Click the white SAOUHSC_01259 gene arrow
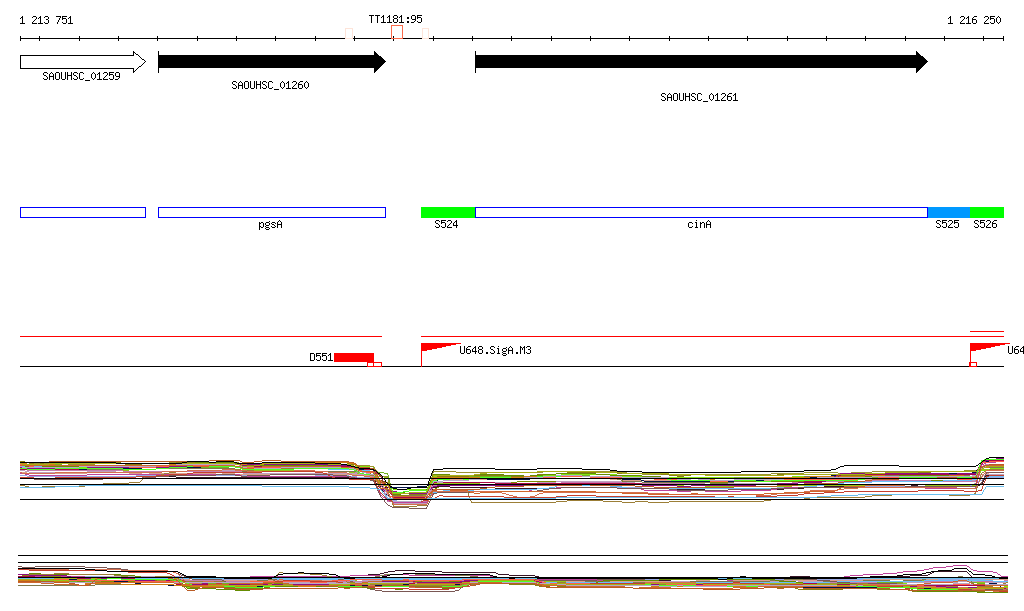Viewport: 1024px width, 611px height. 82,62
